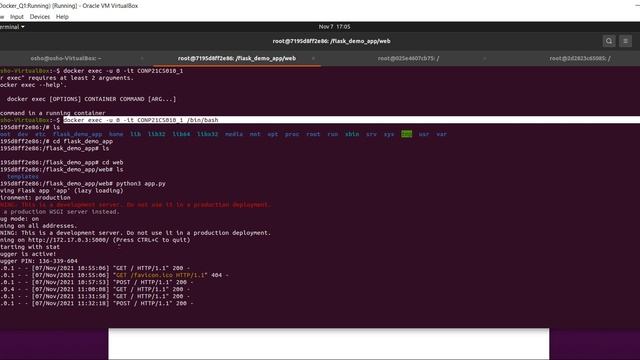This screenshot has width=640, height=360.
Task: Select the root@7195d8ff2e86 flask_demo_app/web tab
Action: coord(237,58)
